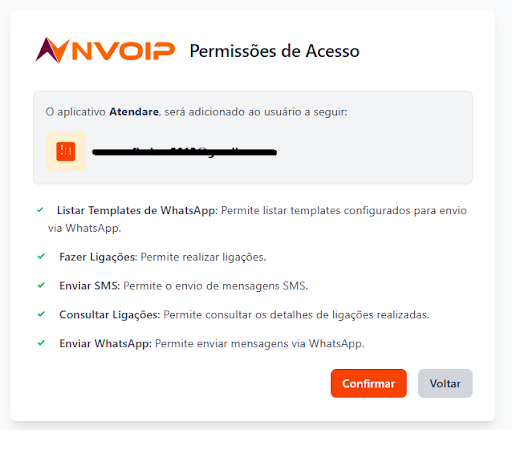Click the Consultar Ligações permission label
This screenshot has height=462, width=512.
(110, 315)
